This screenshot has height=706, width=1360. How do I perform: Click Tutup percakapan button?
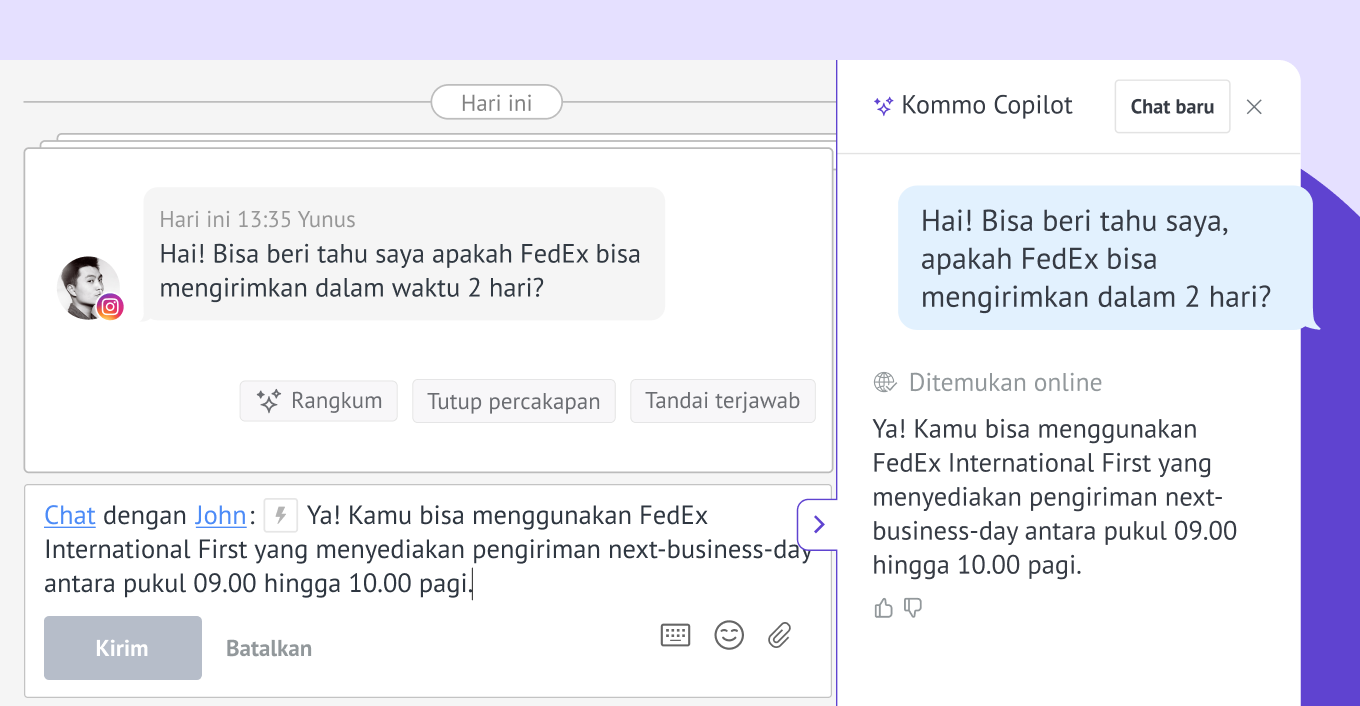tap(514, 402)
